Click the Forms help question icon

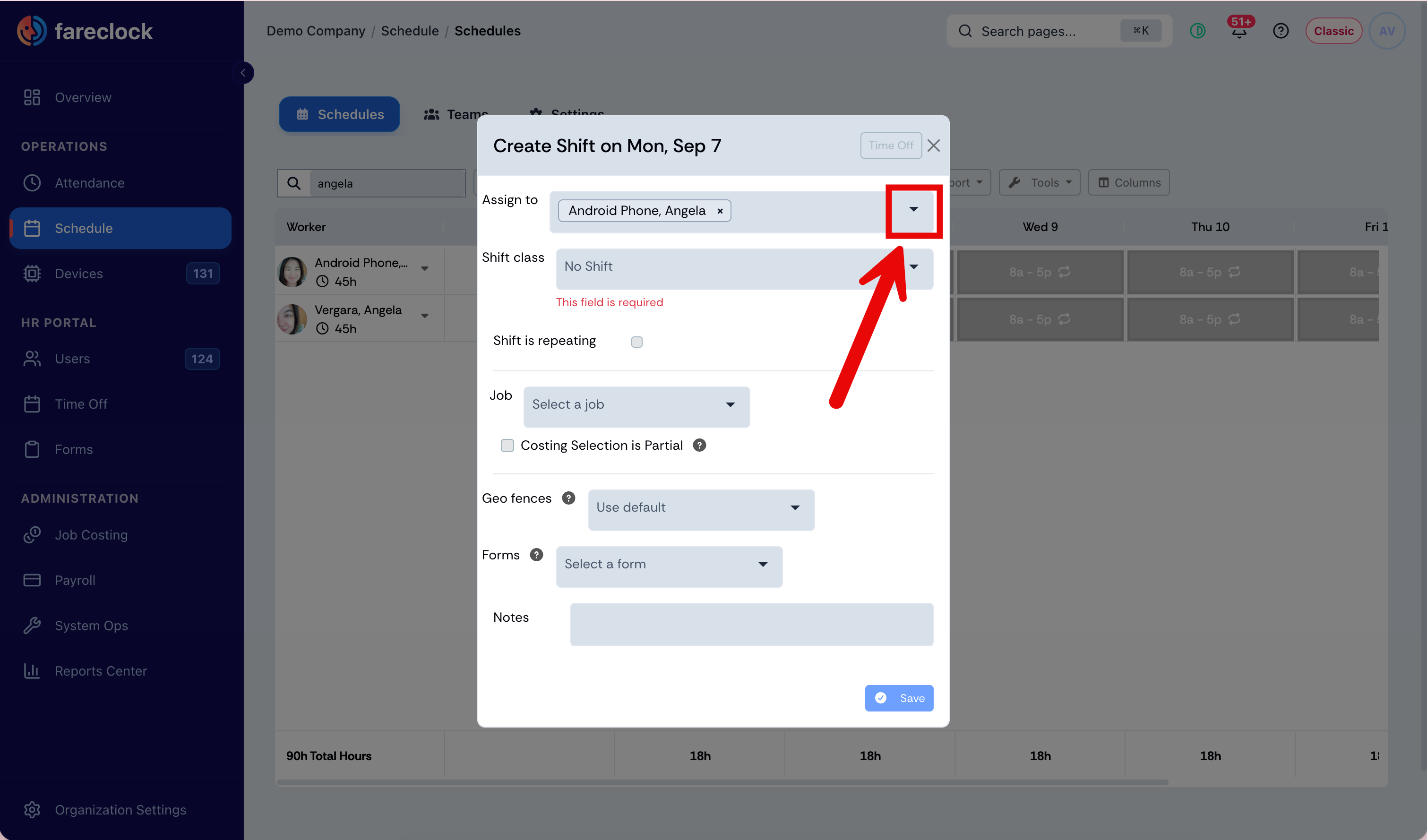tap(536, 554)
